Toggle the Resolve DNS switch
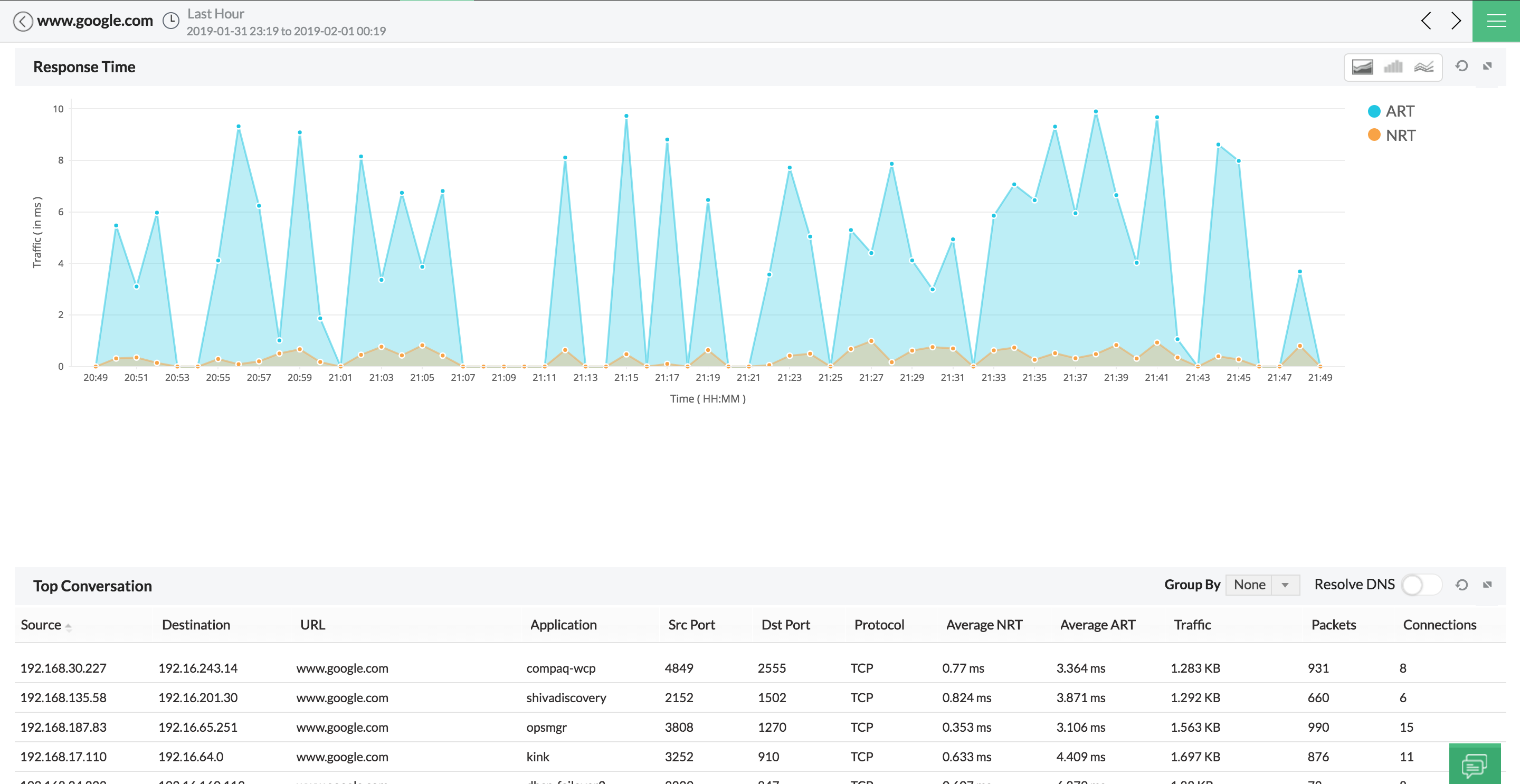The image size is (1520, 784). (x=1421, y=585)
